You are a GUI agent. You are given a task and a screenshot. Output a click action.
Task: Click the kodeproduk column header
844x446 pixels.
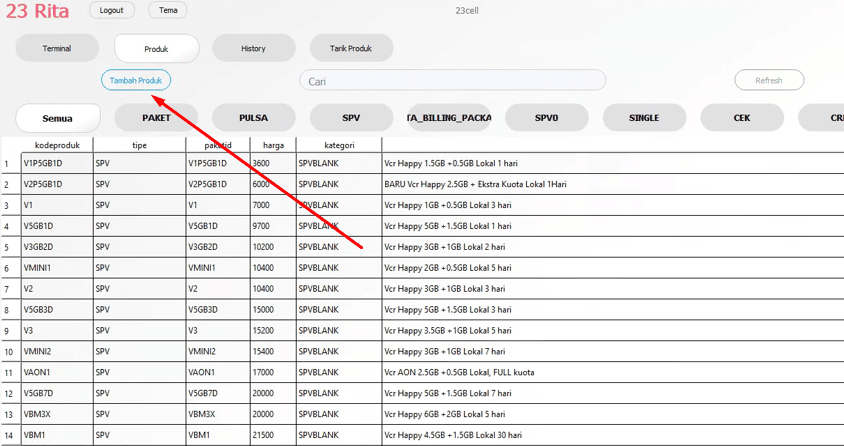coord(56,145)
